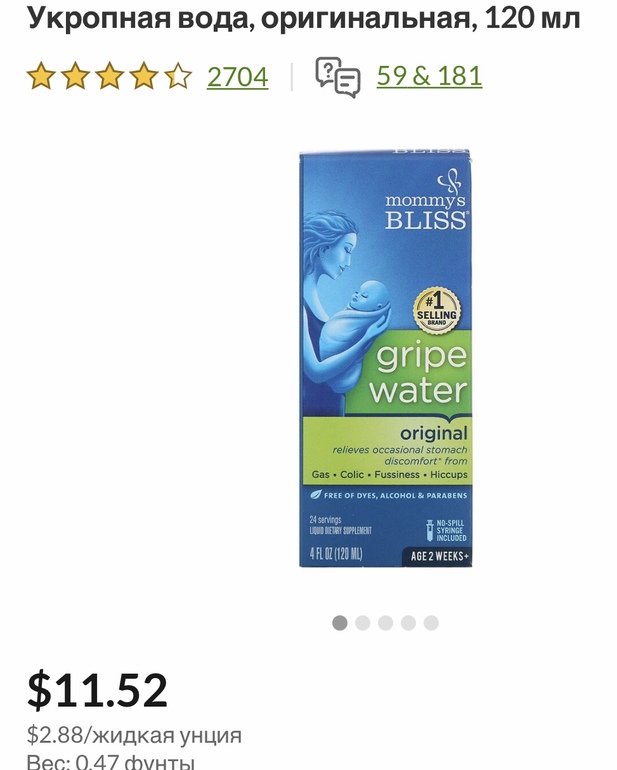Click the #1 Selling Brand gold badge

click(x=437, y=311)
